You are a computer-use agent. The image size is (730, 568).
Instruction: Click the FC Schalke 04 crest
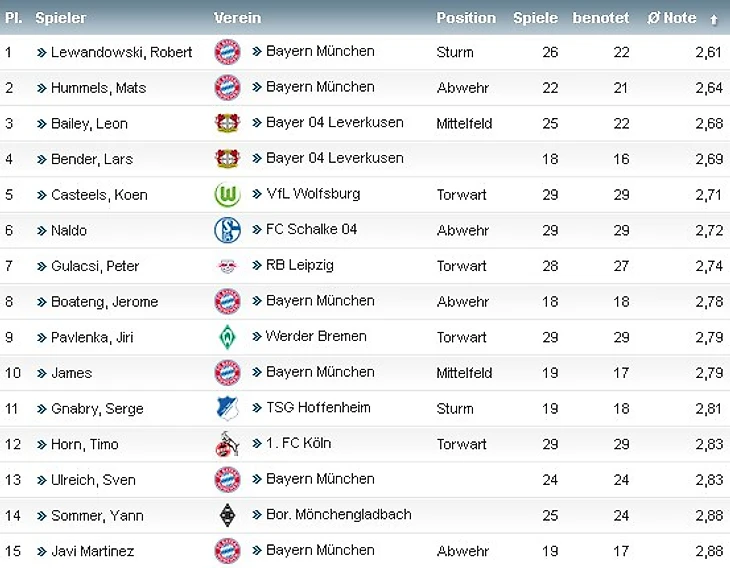[x=227, y=230]
